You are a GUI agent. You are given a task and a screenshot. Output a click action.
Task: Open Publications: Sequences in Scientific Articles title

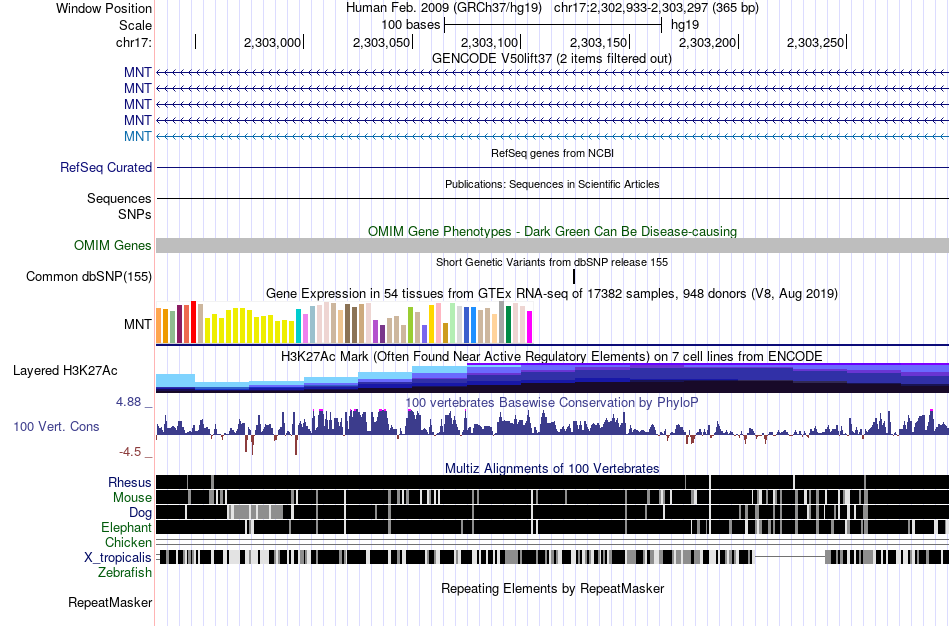[552, 184]
